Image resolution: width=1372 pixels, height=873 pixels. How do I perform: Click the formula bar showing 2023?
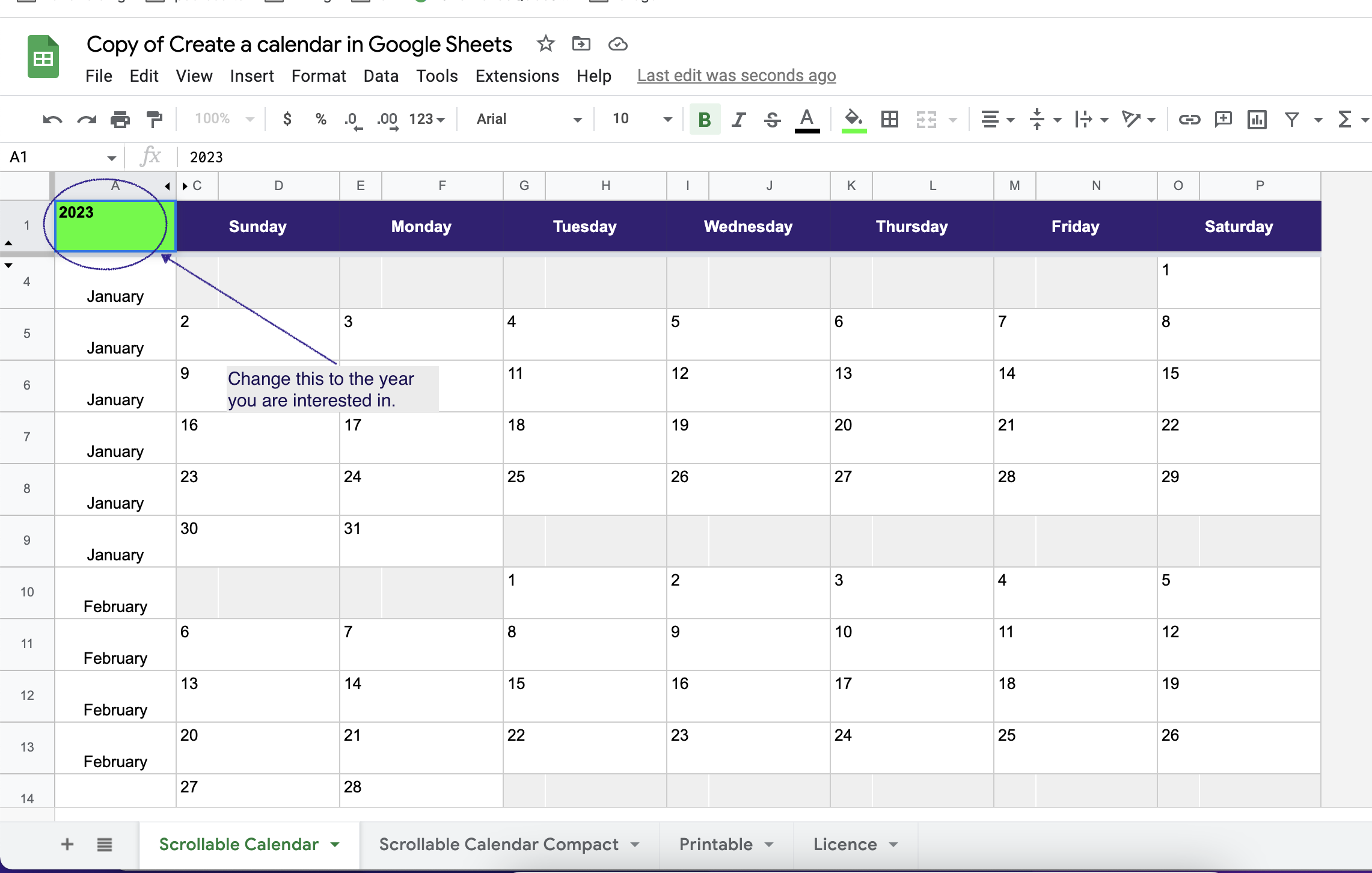click(774, 157)
